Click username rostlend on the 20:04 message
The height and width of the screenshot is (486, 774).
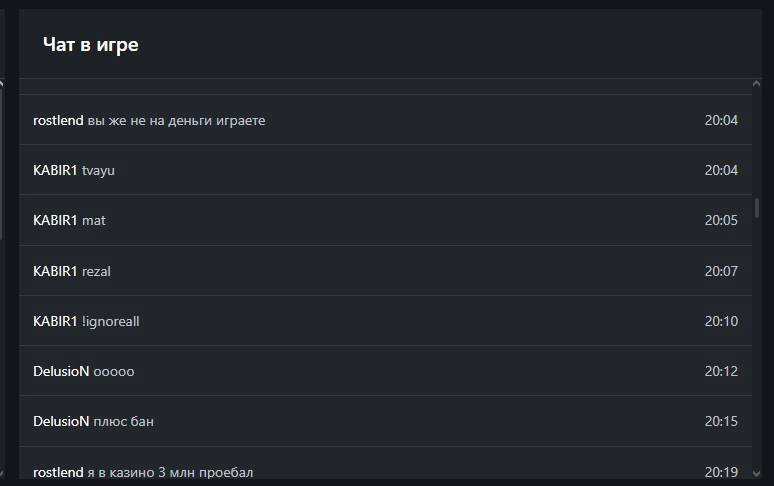pos(58,120)
